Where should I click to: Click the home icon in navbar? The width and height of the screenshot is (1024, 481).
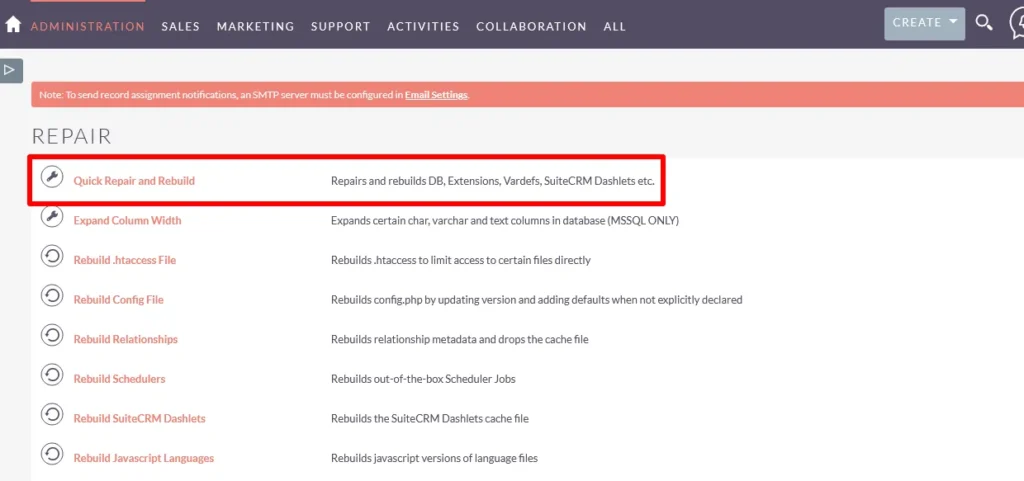click(x=13, y=24)
